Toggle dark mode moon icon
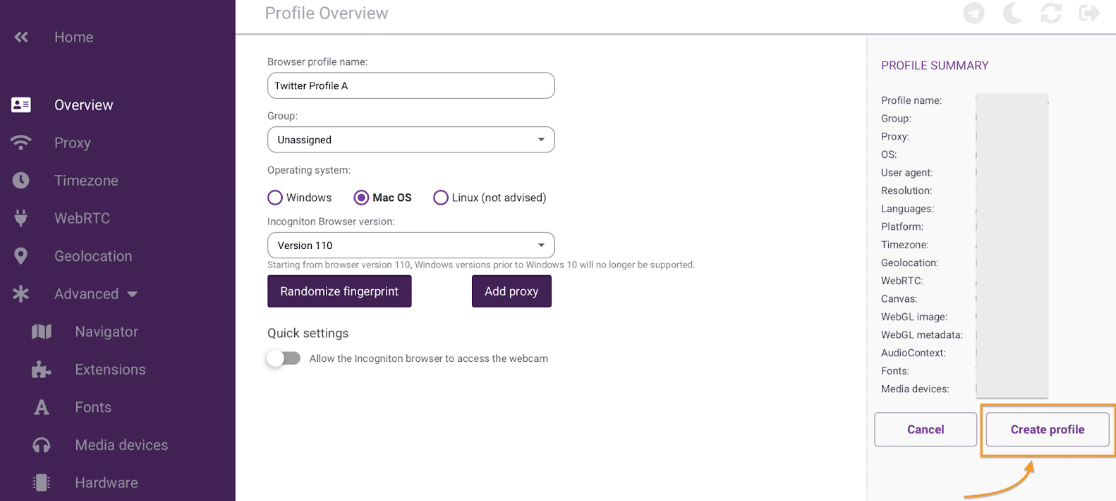1116x501 pixels. click(x=1014, y=13)
